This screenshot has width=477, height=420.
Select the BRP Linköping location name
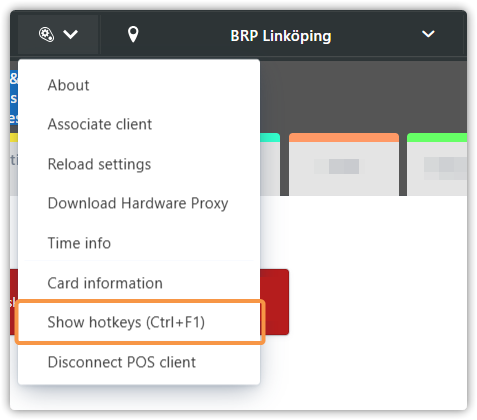coord(281,36)
